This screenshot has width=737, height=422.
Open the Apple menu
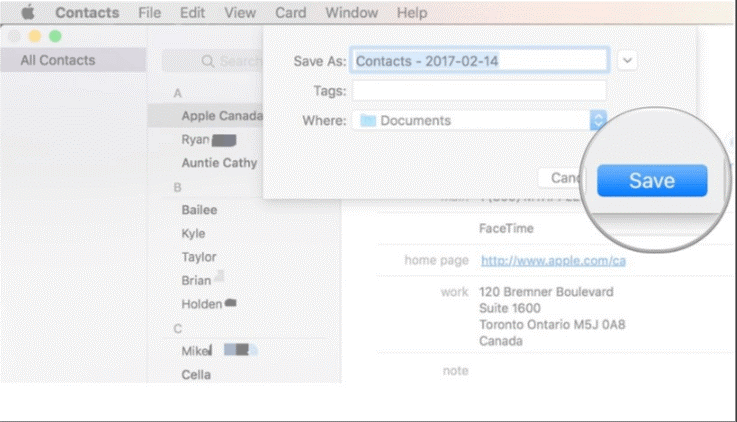pos(28,12)
